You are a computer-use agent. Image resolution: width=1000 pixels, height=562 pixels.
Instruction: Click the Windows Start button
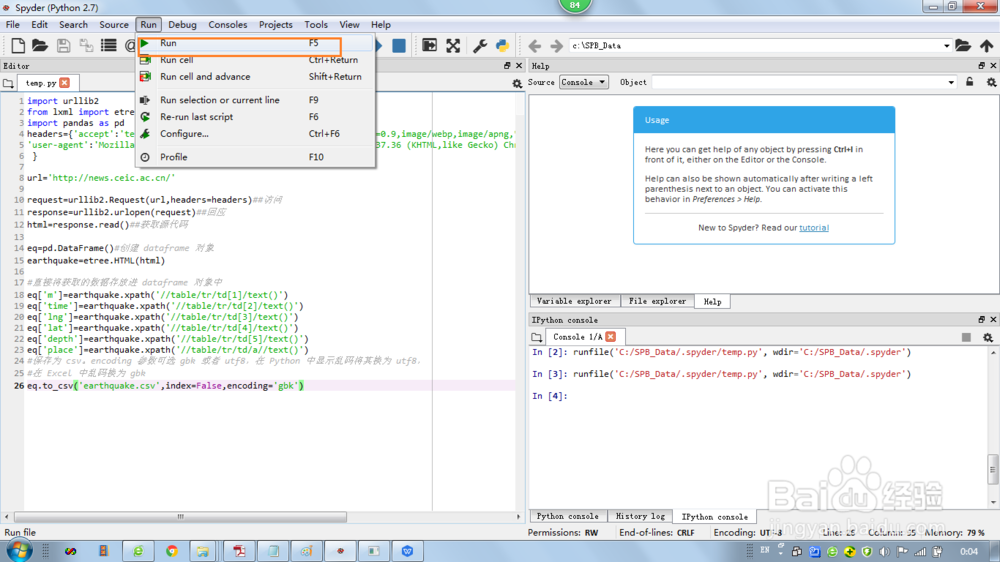[x=20, y=551]
